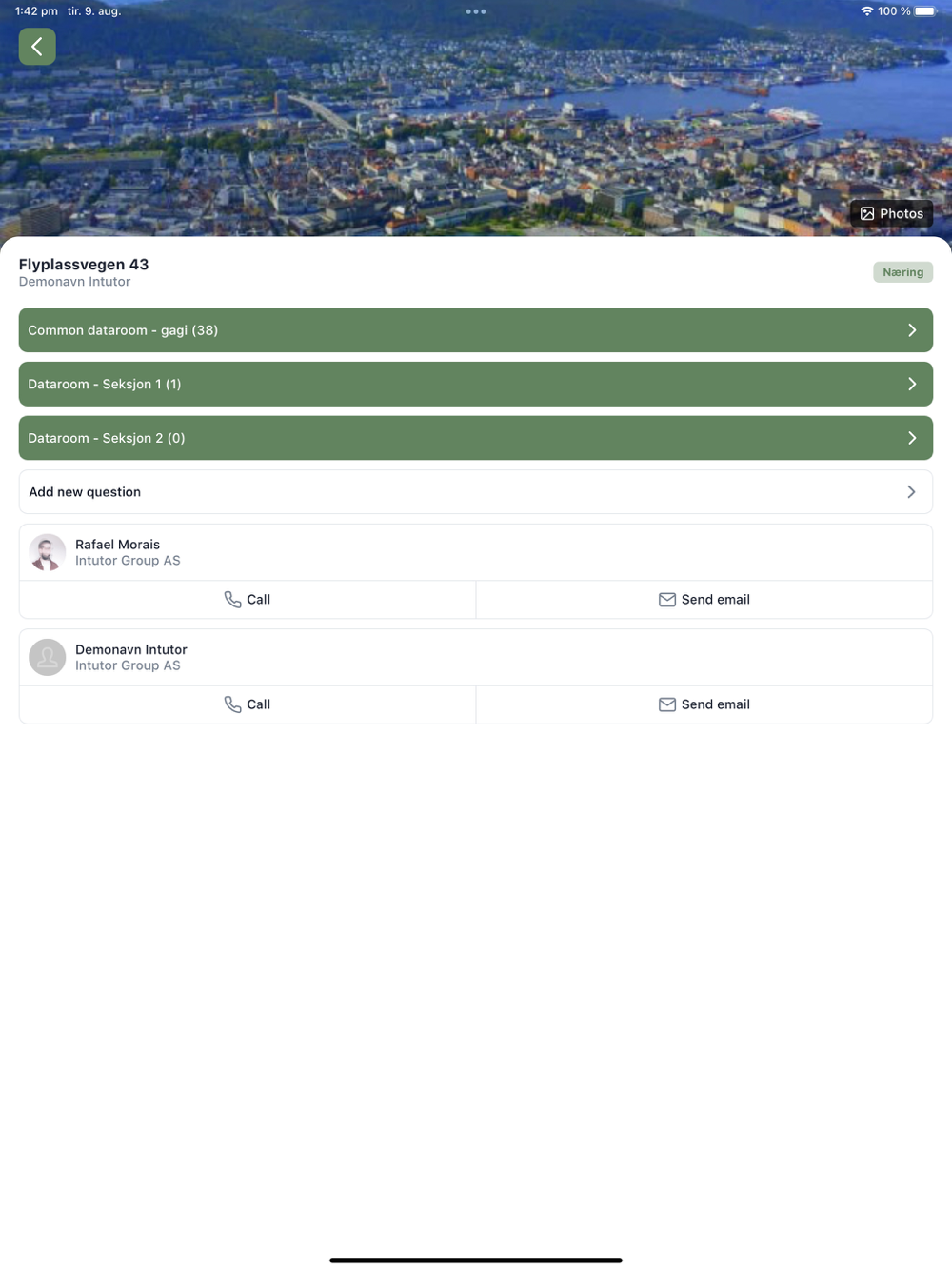
Task: Tap the Næring category tag
Action: pyautogui.click(x=902, y=272)
